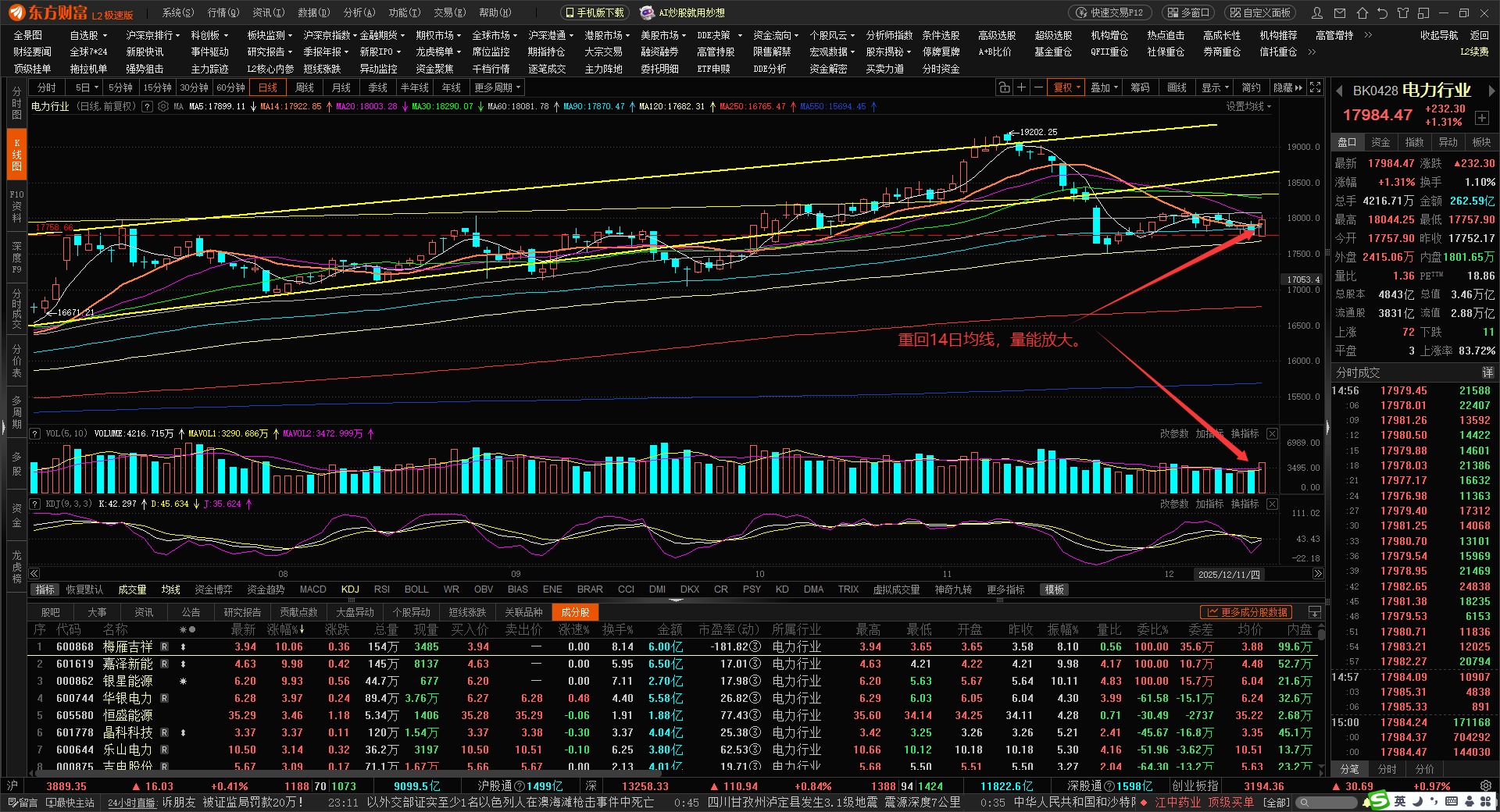The height and width of the screenshot is (812, 1500).
Task: Toggle 画线 drawing tools
Action: pos(1177,87)
